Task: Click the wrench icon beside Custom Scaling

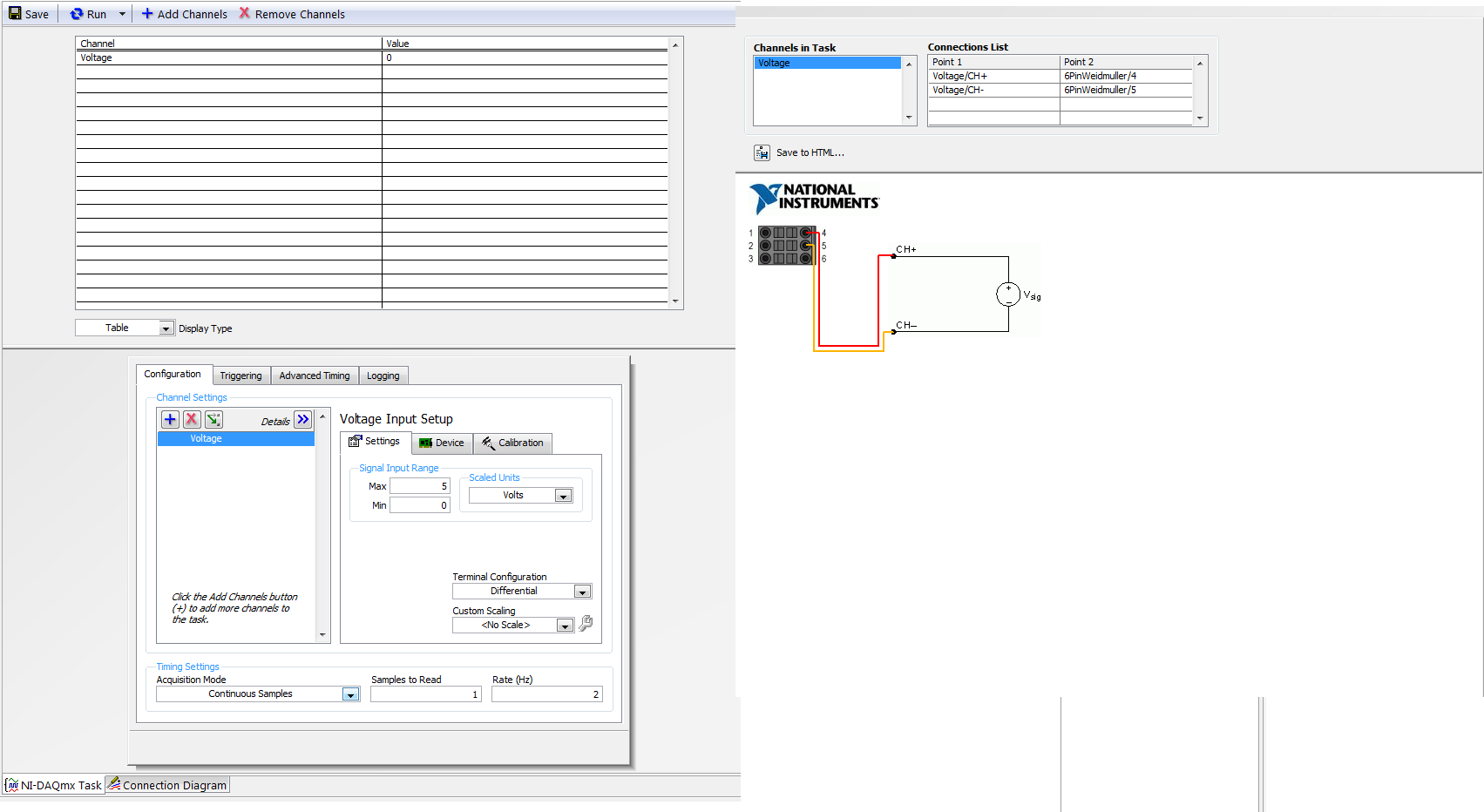Action: coord(586,624)
